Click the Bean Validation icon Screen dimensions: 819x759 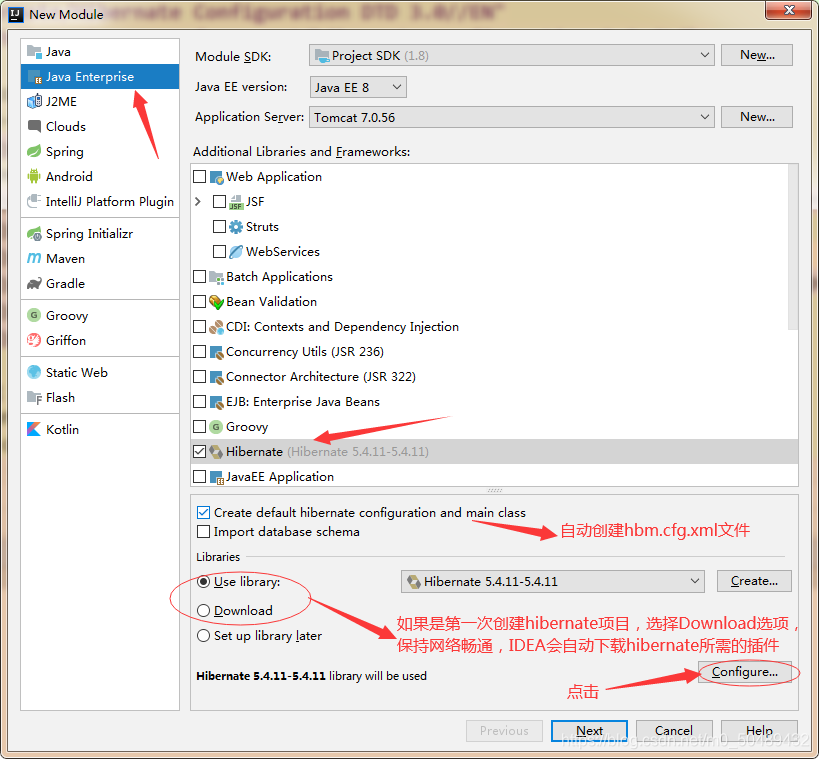point(216,302)
